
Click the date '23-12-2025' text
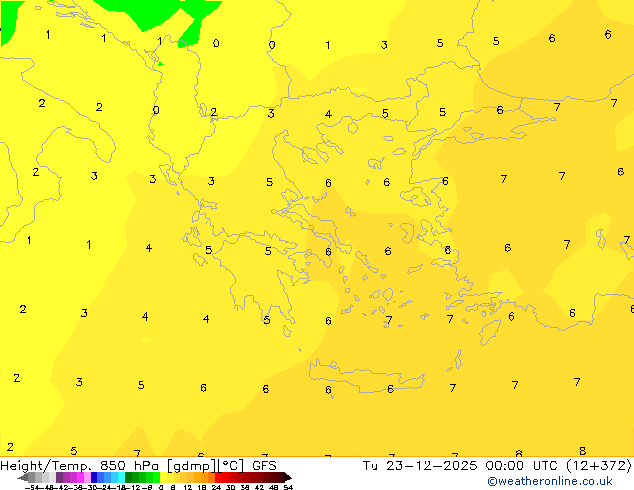(x=431, y=466)
